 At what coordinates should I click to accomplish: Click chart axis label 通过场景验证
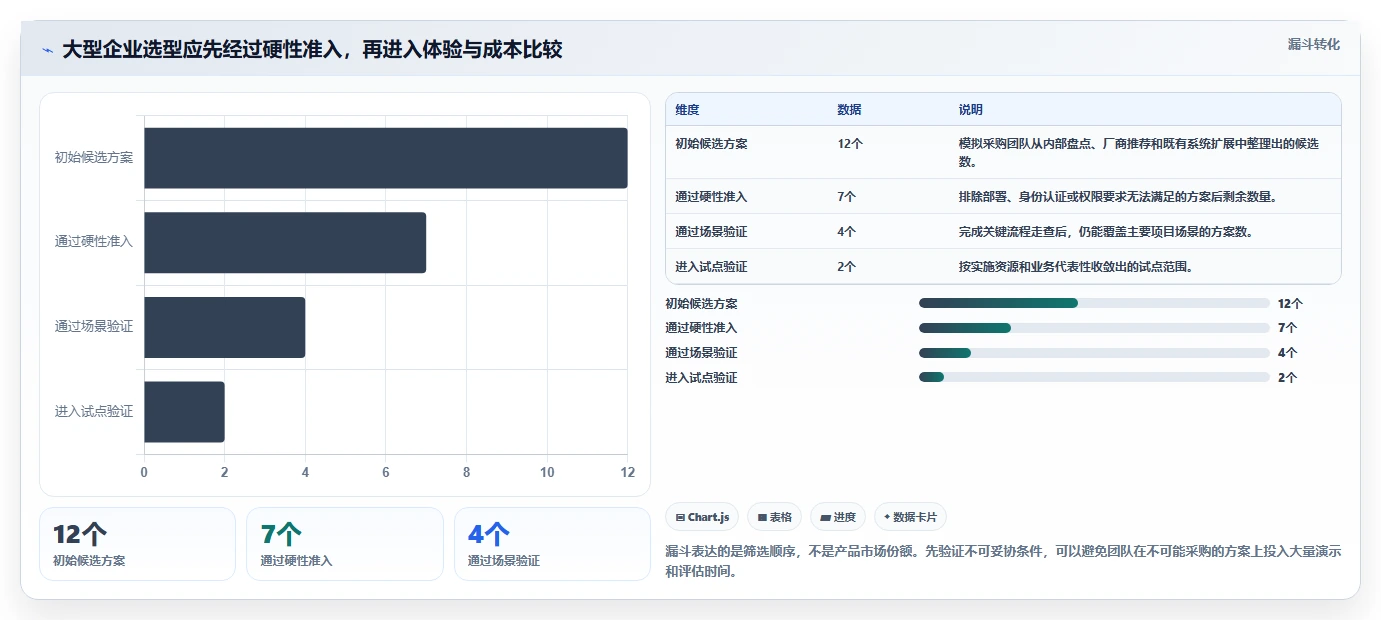94,327
